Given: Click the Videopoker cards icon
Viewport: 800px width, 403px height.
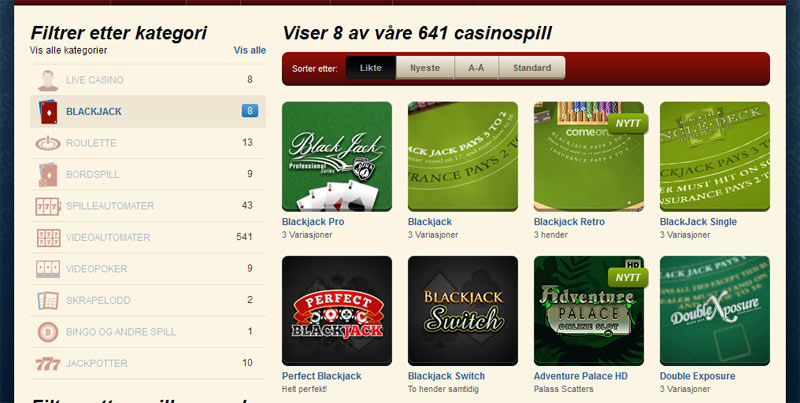Looking at the screenshot, I should [x=48, y=269].
